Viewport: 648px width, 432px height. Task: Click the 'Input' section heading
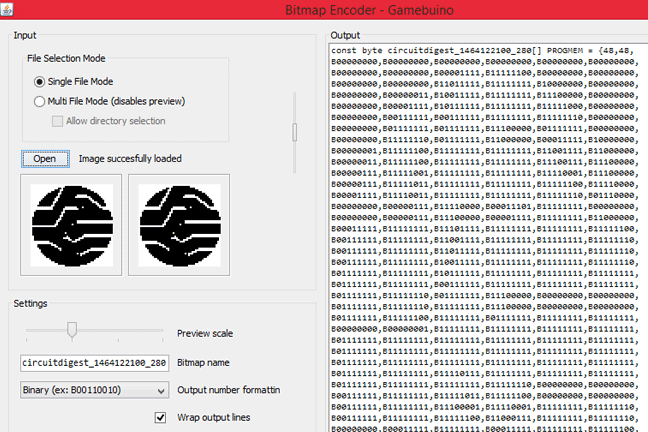(x=25, y=36)
